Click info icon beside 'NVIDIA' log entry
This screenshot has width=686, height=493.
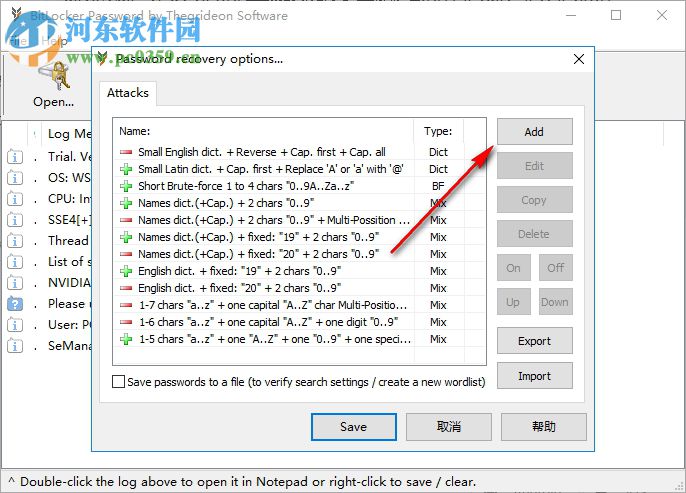pos(15,283)
